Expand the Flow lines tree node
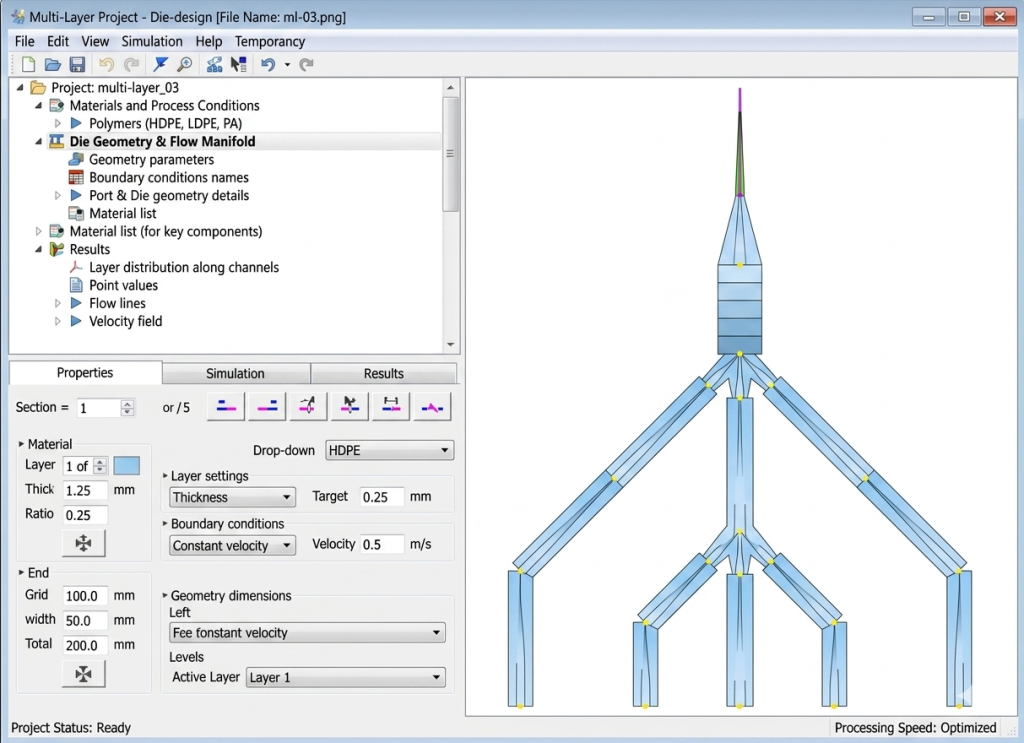This screenshot has height=743, width=1024. [x=57, y=303]
